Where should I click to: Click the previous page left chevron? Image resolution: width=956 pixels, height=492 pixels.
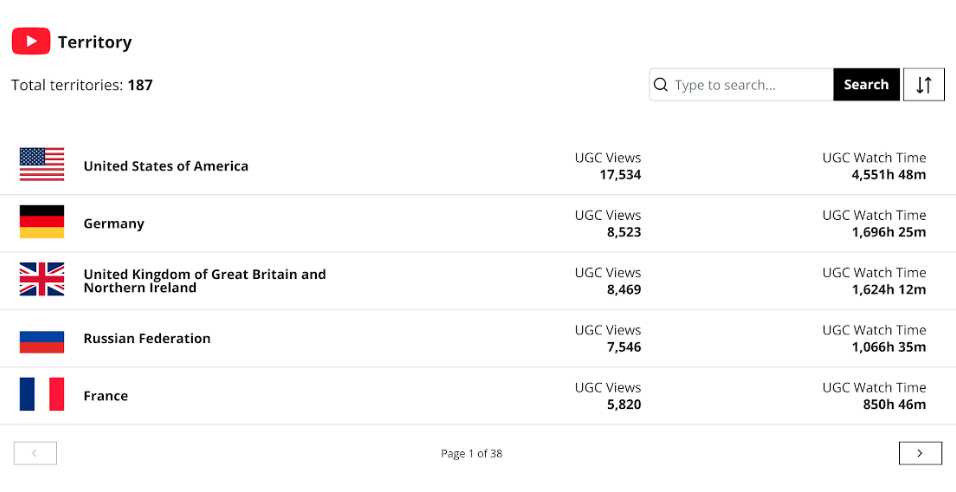coord(35,453)
